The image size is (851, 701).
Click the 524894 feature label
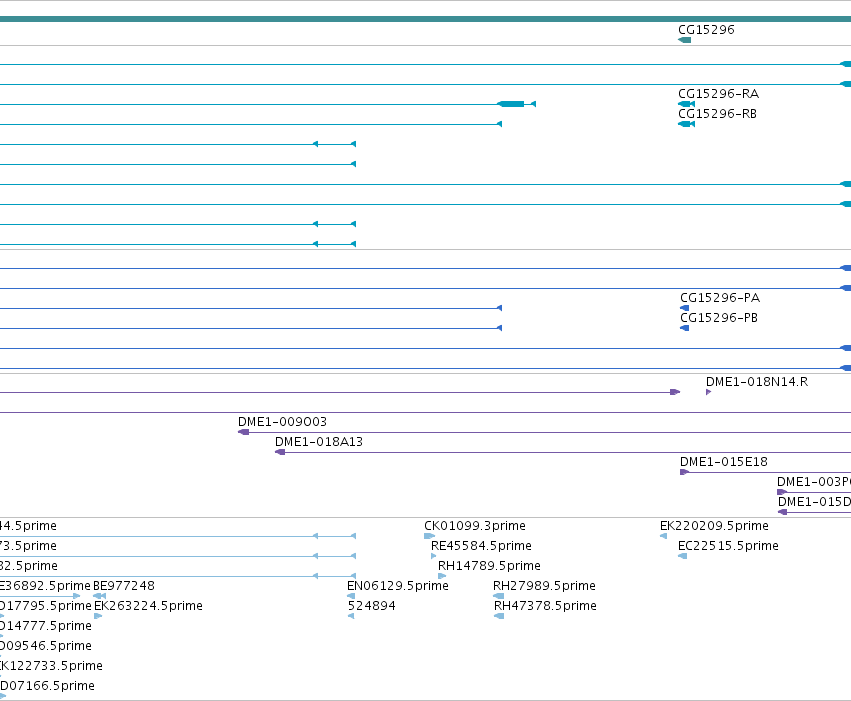point(371,606)
